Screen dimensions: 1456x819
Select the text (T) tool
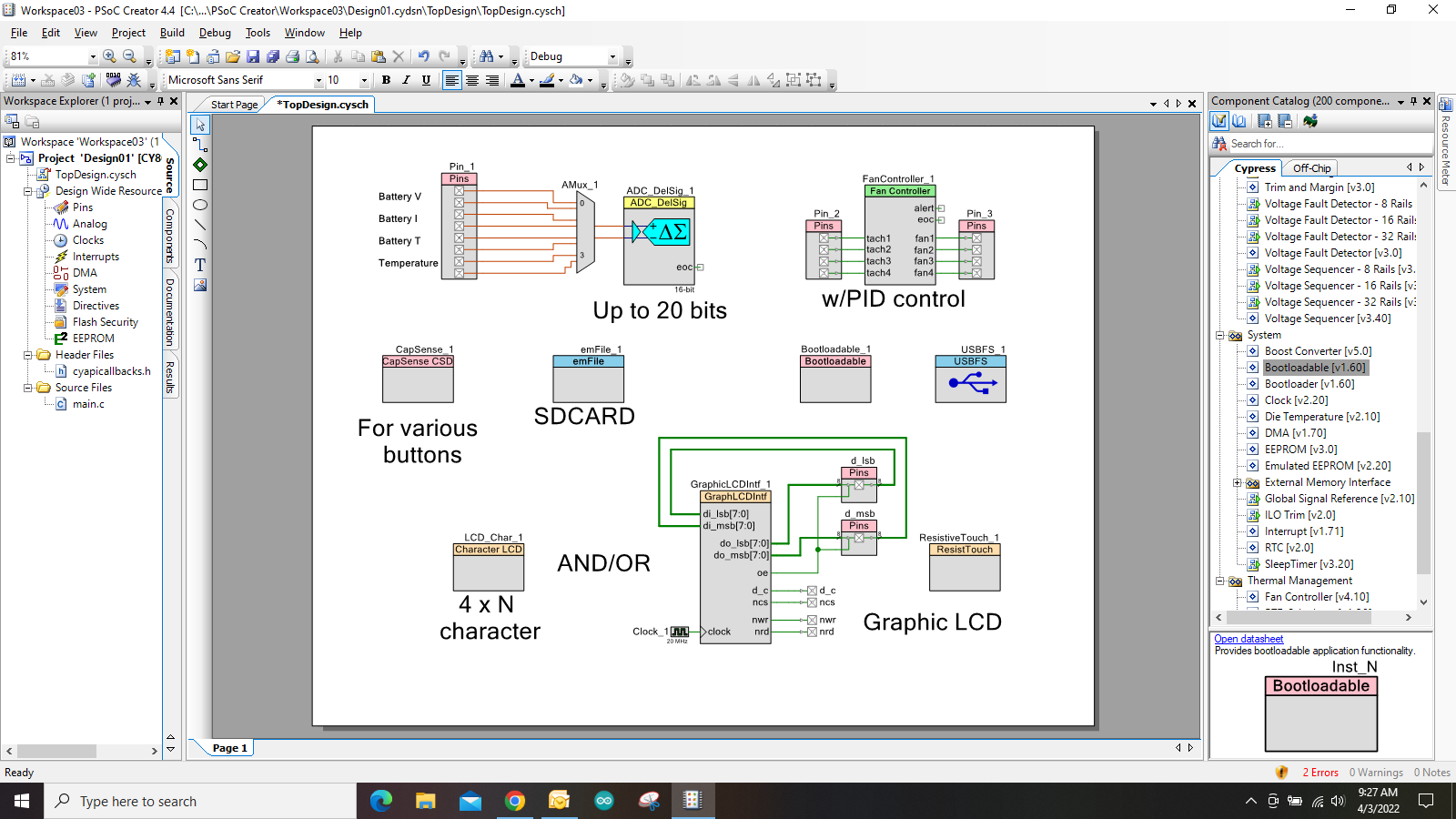[200, 265]
